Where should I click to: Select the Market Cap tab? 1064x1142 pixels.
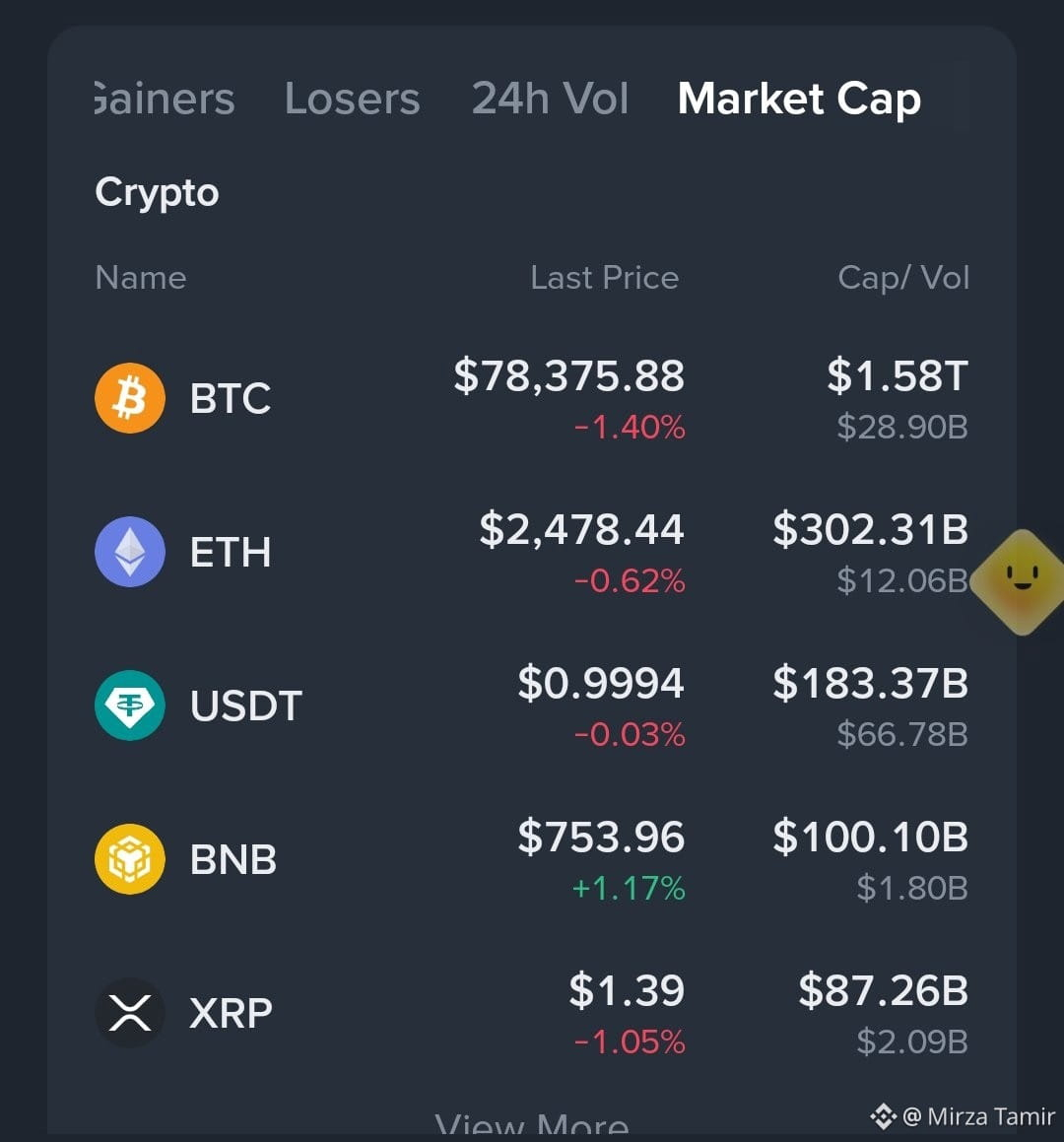[x=799, y=100]
